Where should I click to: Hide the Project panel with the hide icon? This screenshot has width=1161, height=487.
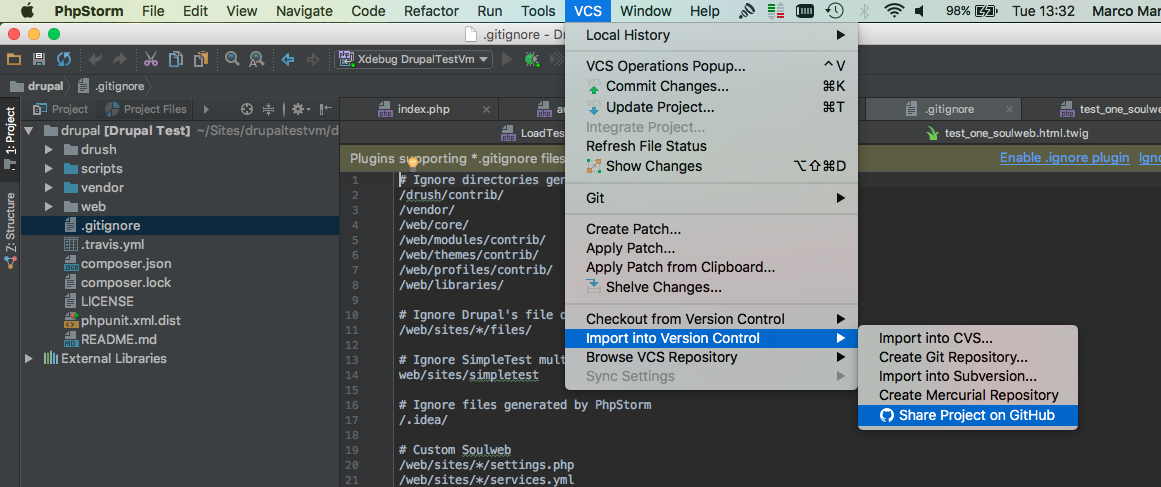(326, 109)
